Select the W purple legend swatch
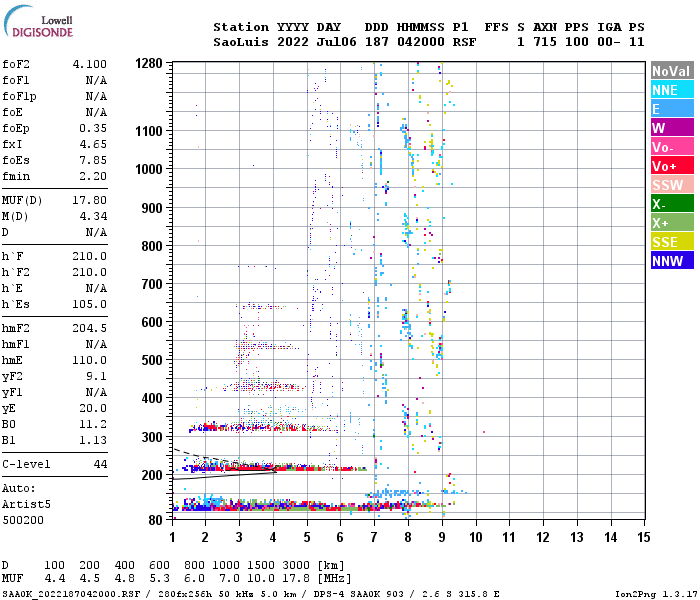The height and width of the screenshot is (600, 700). [672, 128]
